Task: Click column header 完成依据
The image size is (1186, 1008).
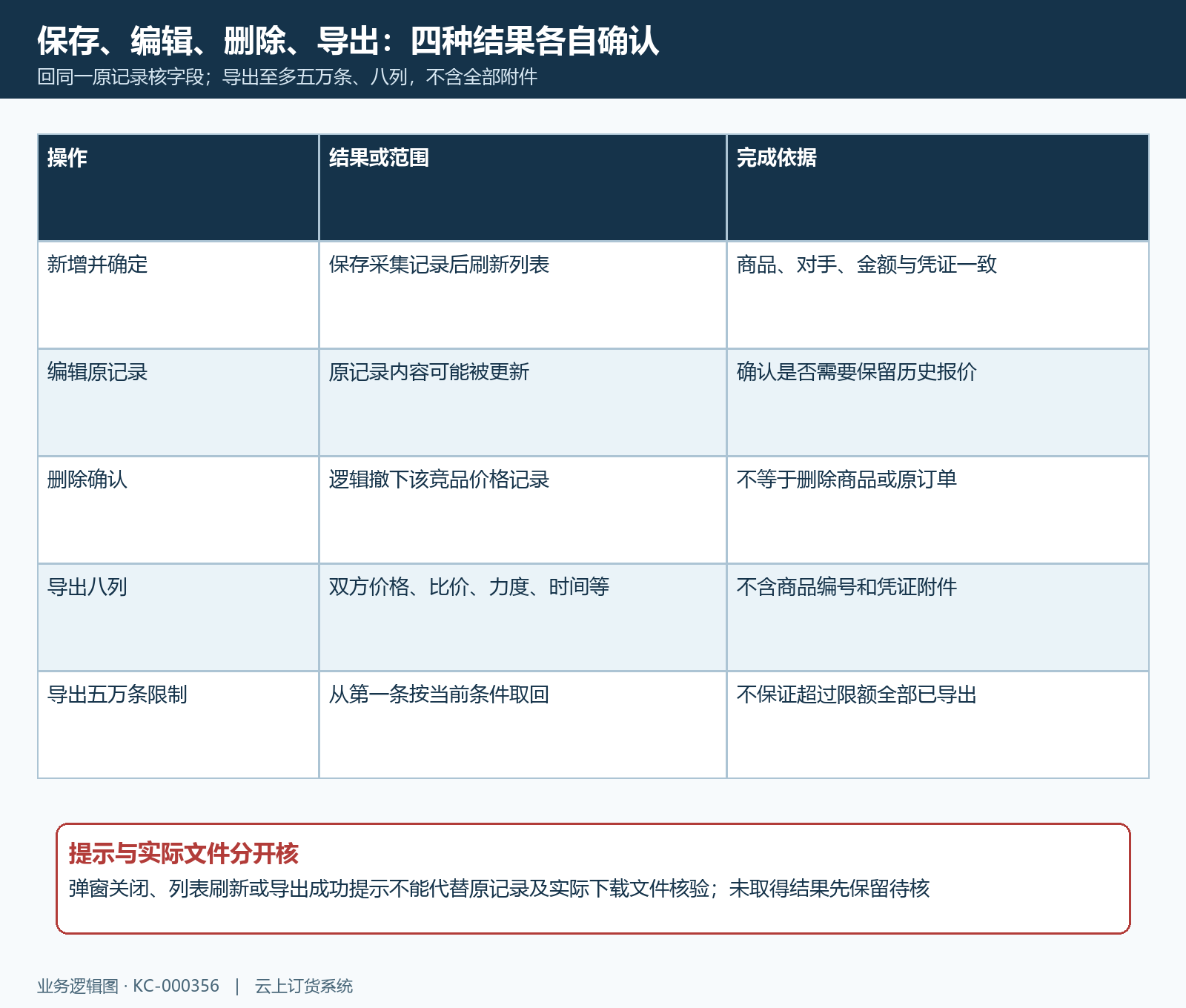Action: point(938,188)
